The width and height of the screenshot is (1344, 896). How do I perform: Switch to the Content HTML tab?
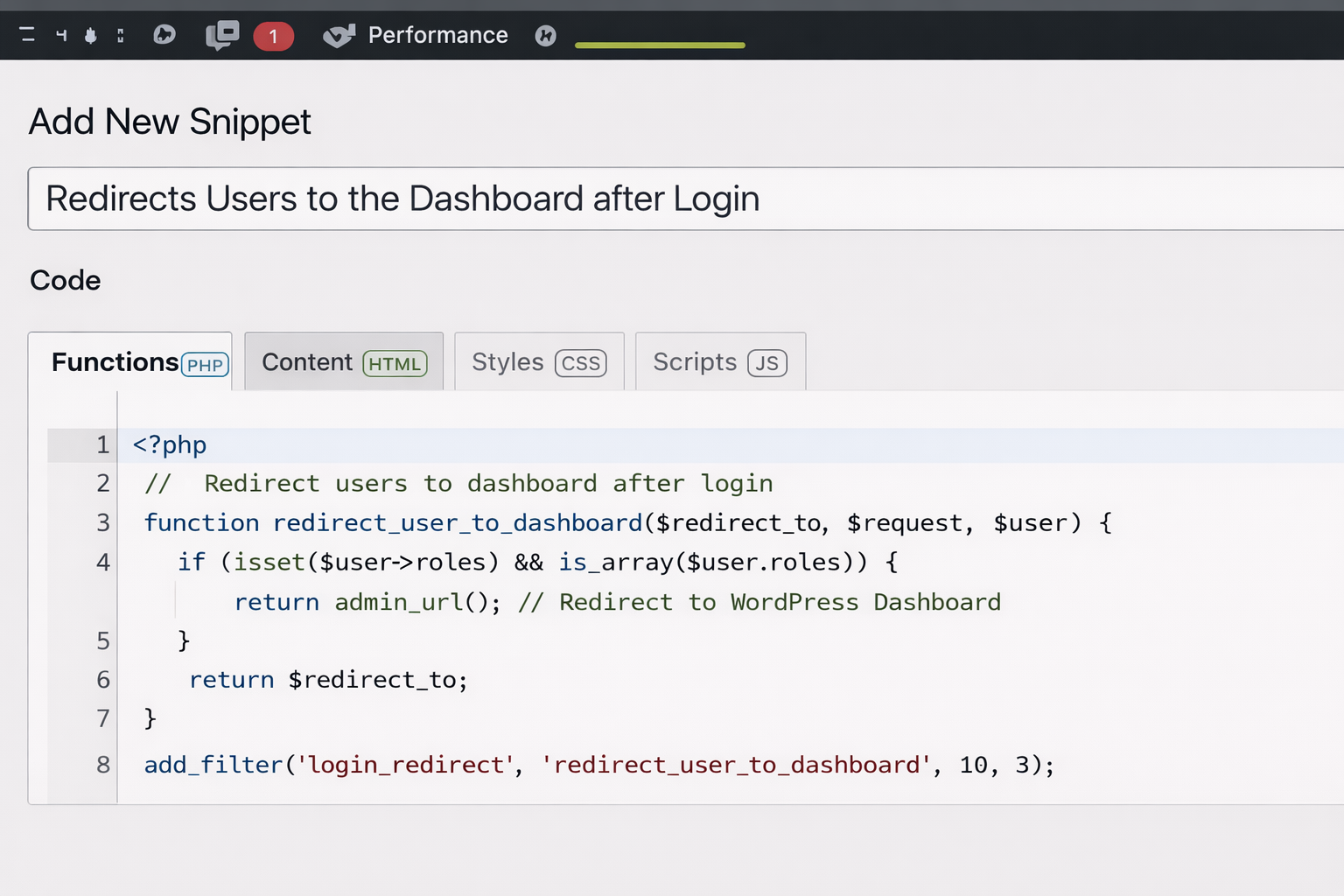click(x=344, y=362)
